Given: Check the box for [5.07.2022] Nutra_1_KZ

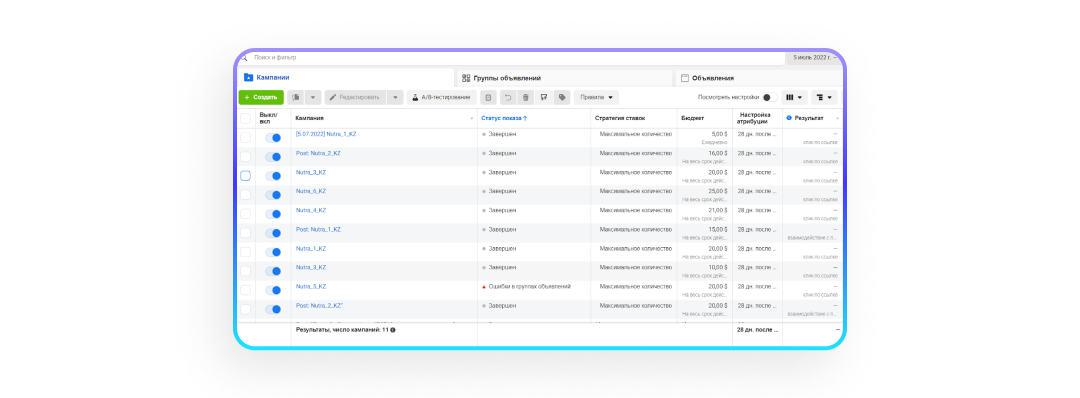Looking at the screenshot, I should pyautogui.click(x=245, y=138).
